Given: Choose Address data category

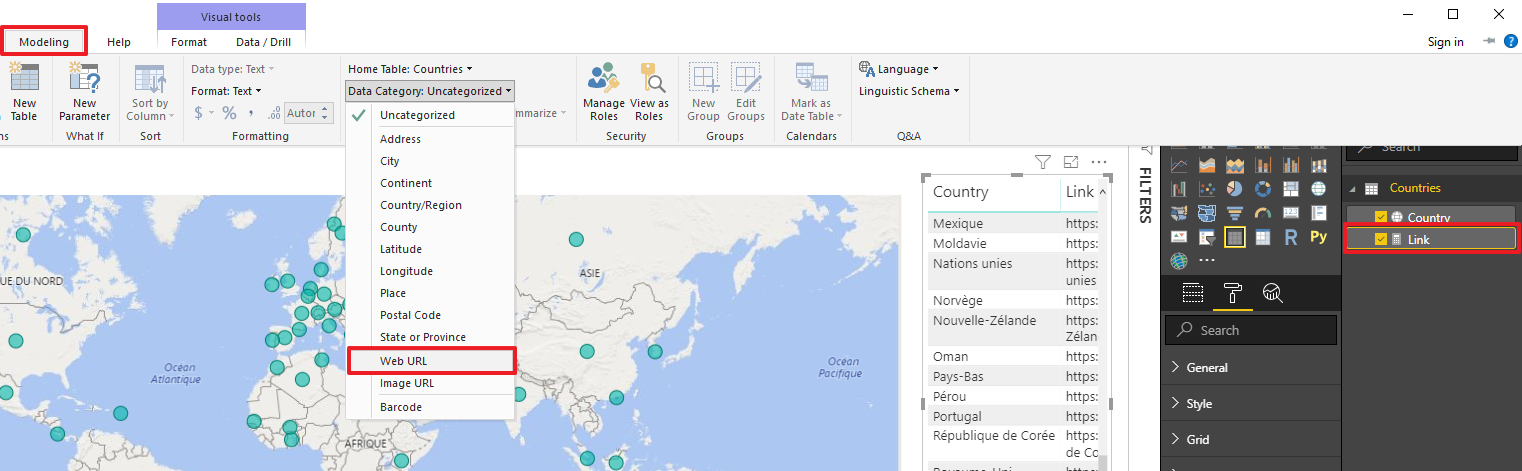Looking at the screenshot, I should point(430,139).
